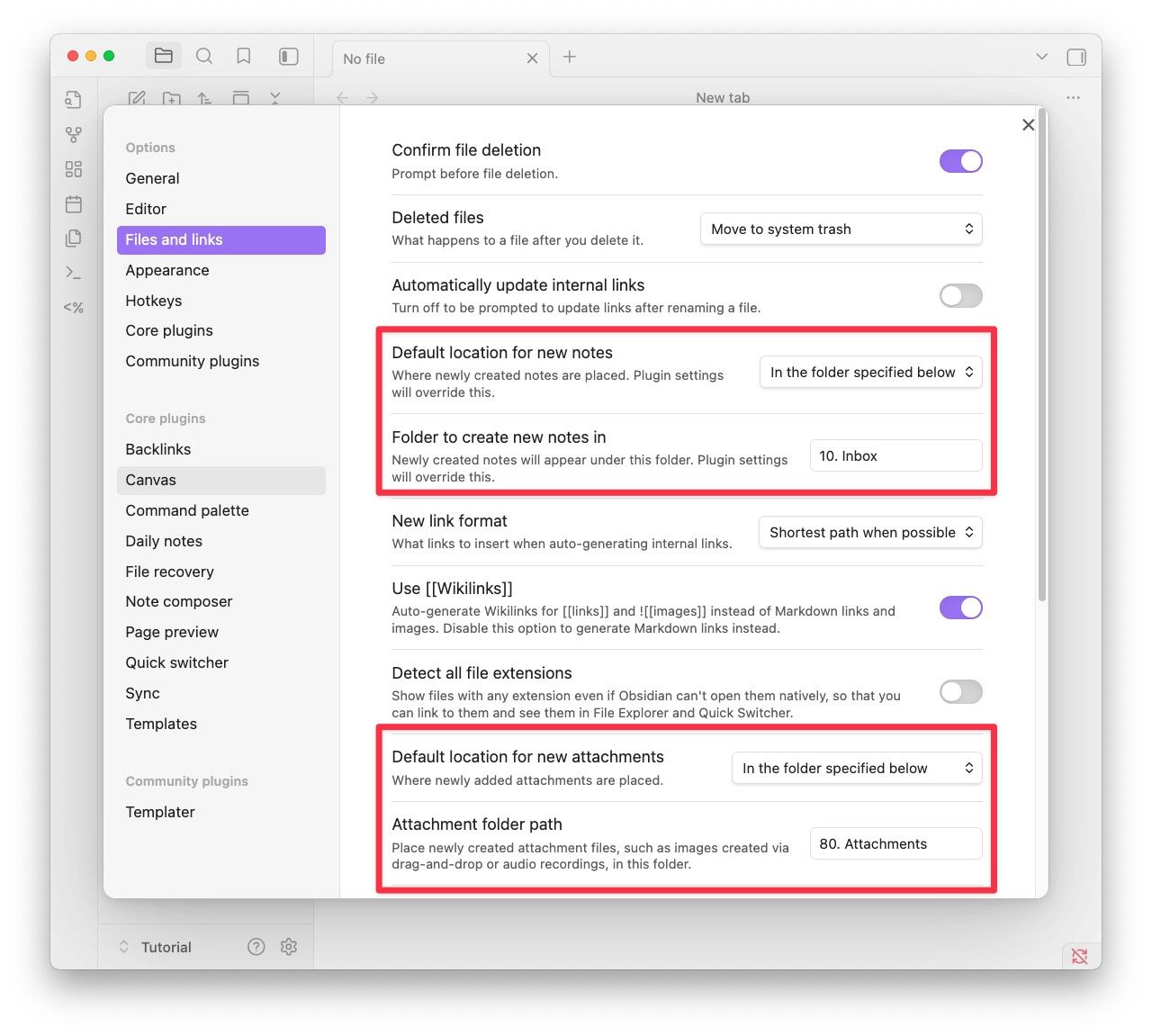Select Appearance settings section
The image size is (1152, 1036).
221,270
